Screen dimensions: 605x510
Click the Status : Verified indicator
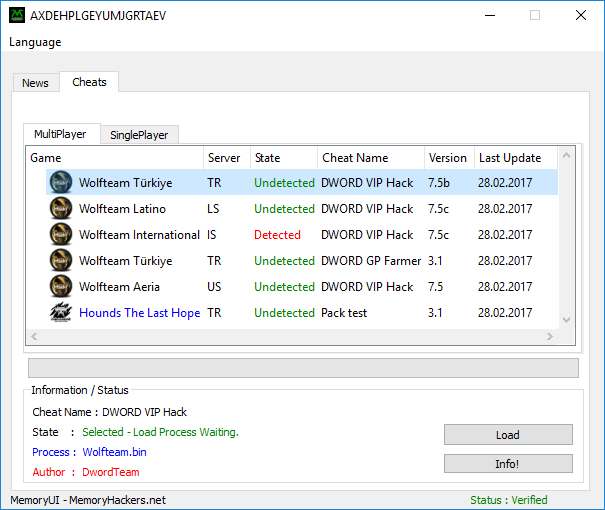coord(509,500)
